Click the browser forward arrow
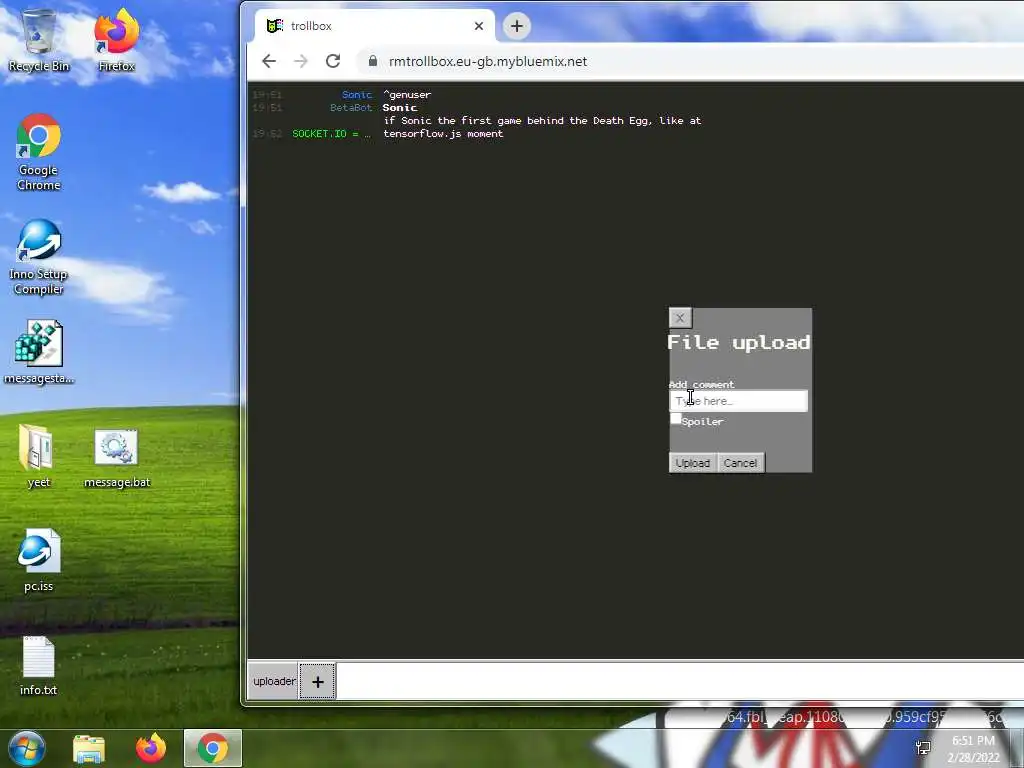This screenshot has width=1024, height=768. (300, 61)
